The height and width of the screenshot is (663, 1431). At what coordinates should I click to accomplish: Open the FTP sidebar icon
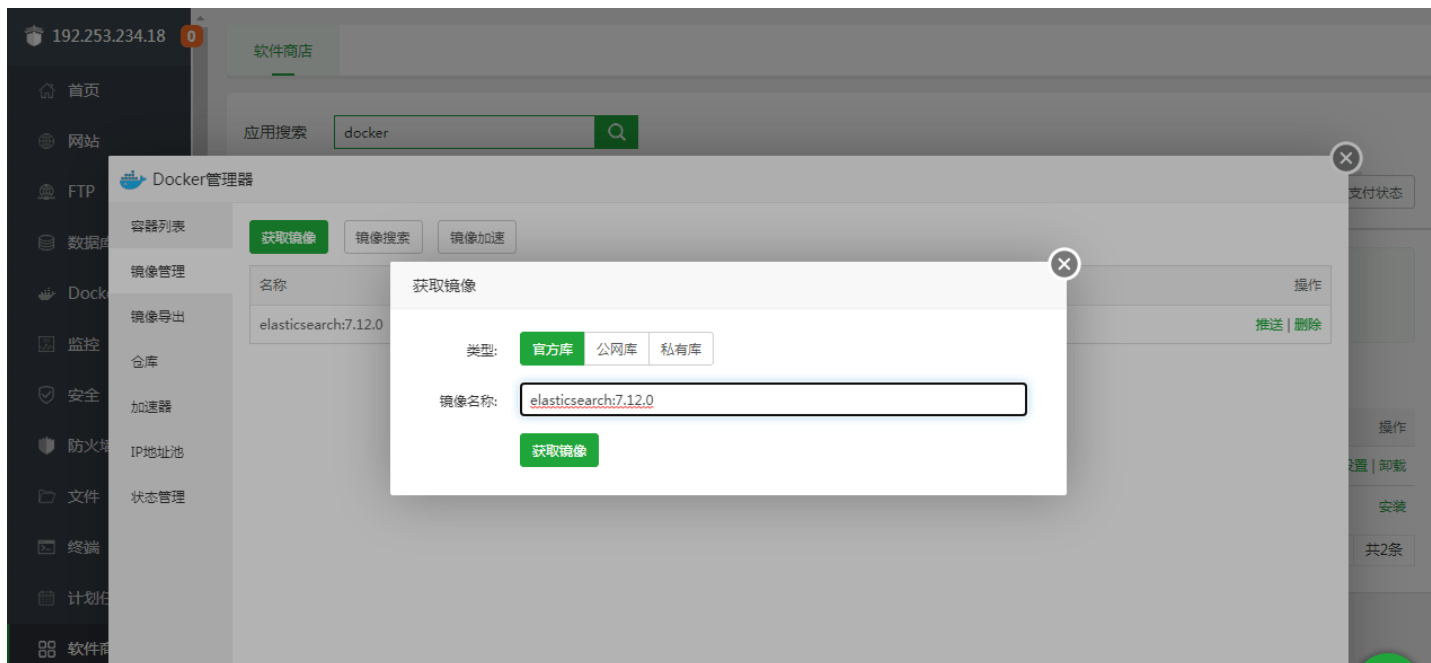click(x=46, y=192)
